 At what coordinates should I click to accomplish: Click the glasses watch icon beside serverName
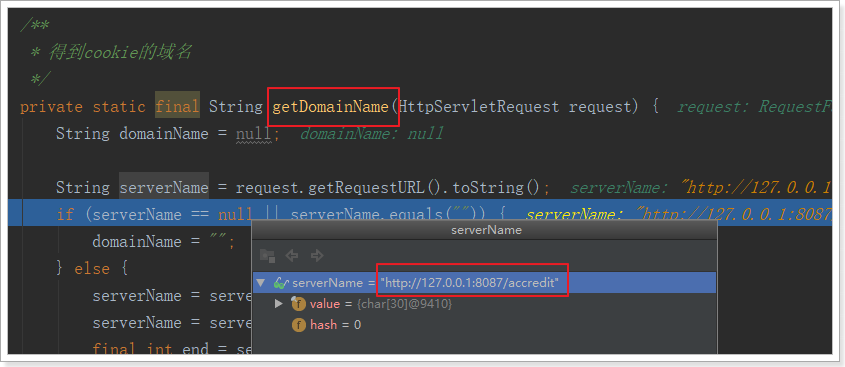tap(281, 283)
